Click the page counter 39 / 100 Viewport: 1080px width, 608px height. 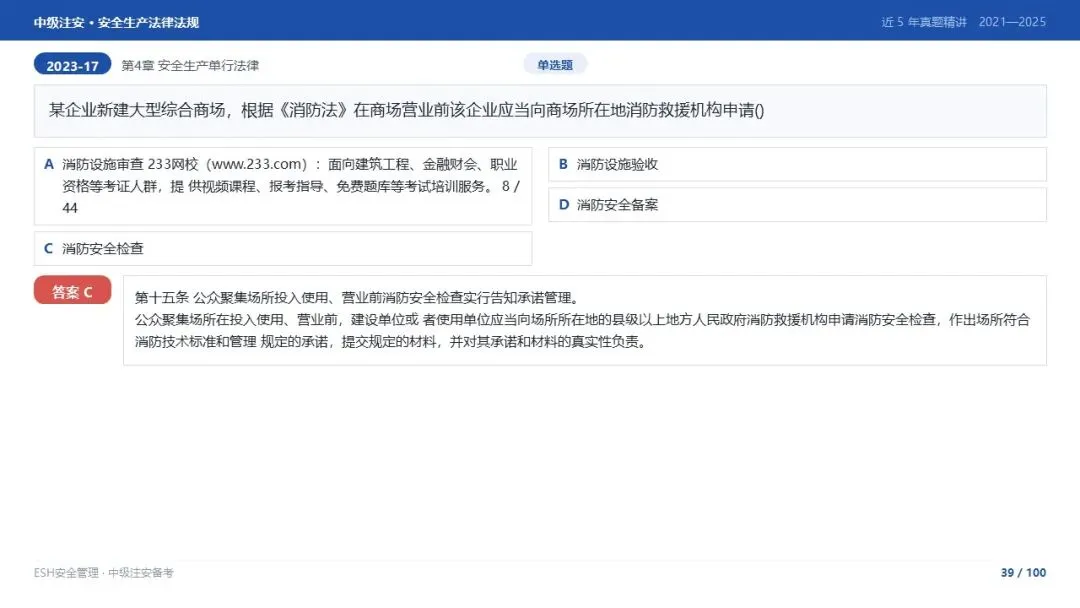1023,572
